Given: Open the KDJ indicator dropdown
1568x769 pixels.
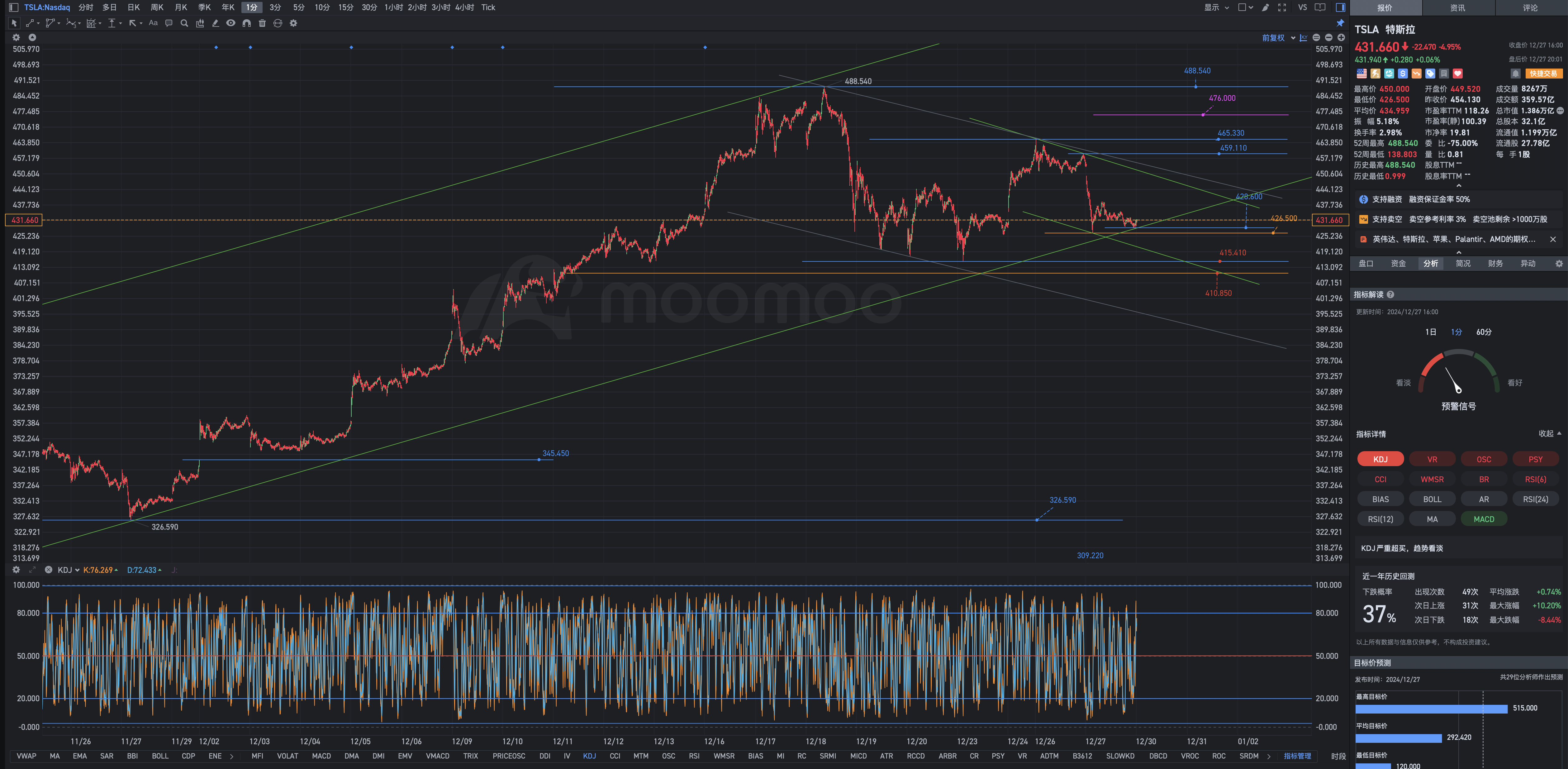Looking at the screenshot, I should 69,570.
